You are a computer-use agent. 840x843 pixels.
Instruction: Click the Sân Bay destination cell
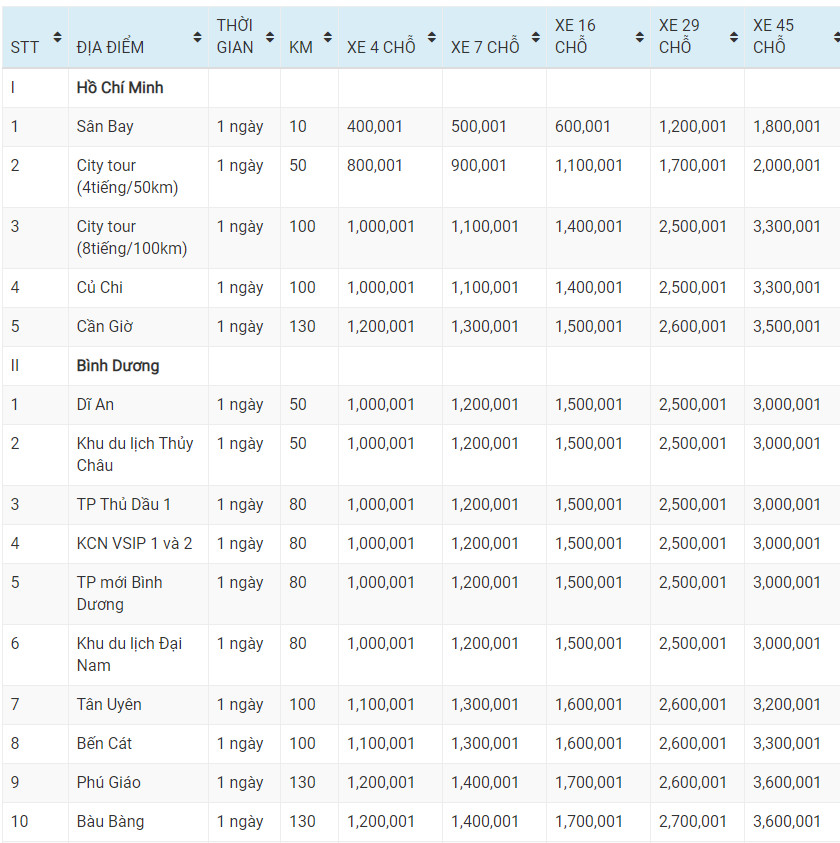pyautogui.click(x=105, y=127)
